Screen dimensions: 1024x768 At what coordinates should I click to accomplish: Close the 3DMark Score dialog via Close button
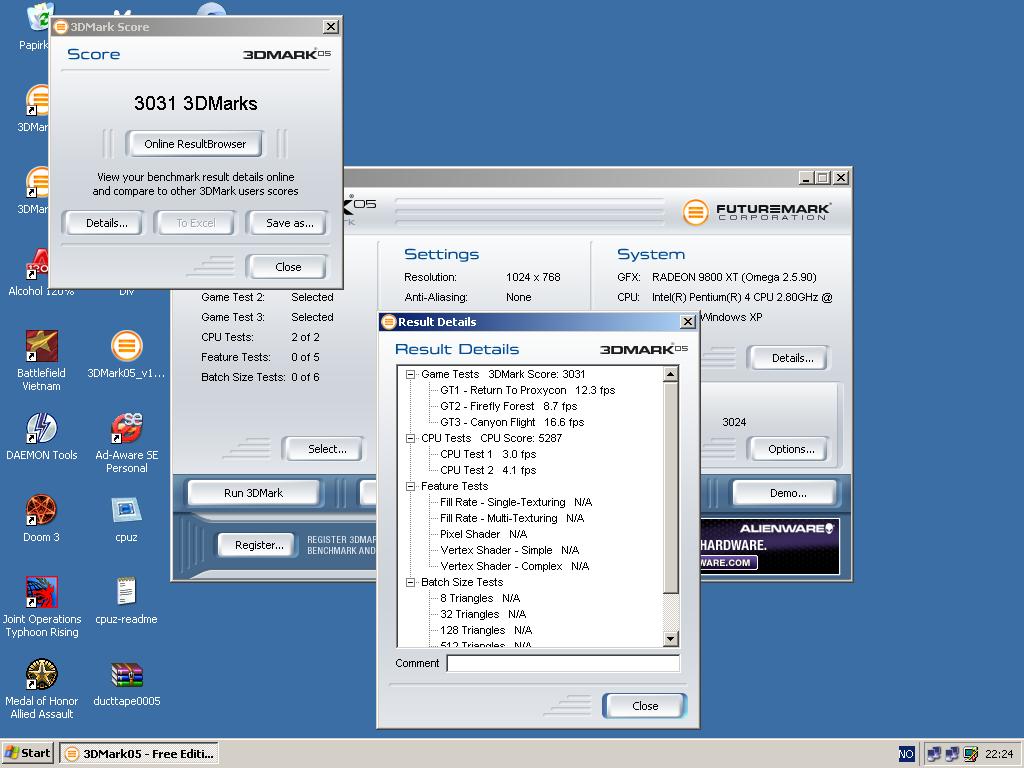(x=288, y=266)
